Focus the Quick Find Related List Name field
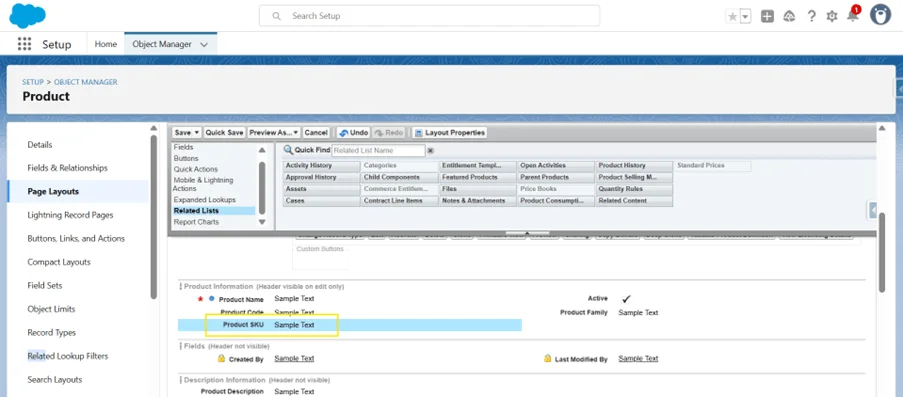Screen dimensions: 903x397 [378, 150]
